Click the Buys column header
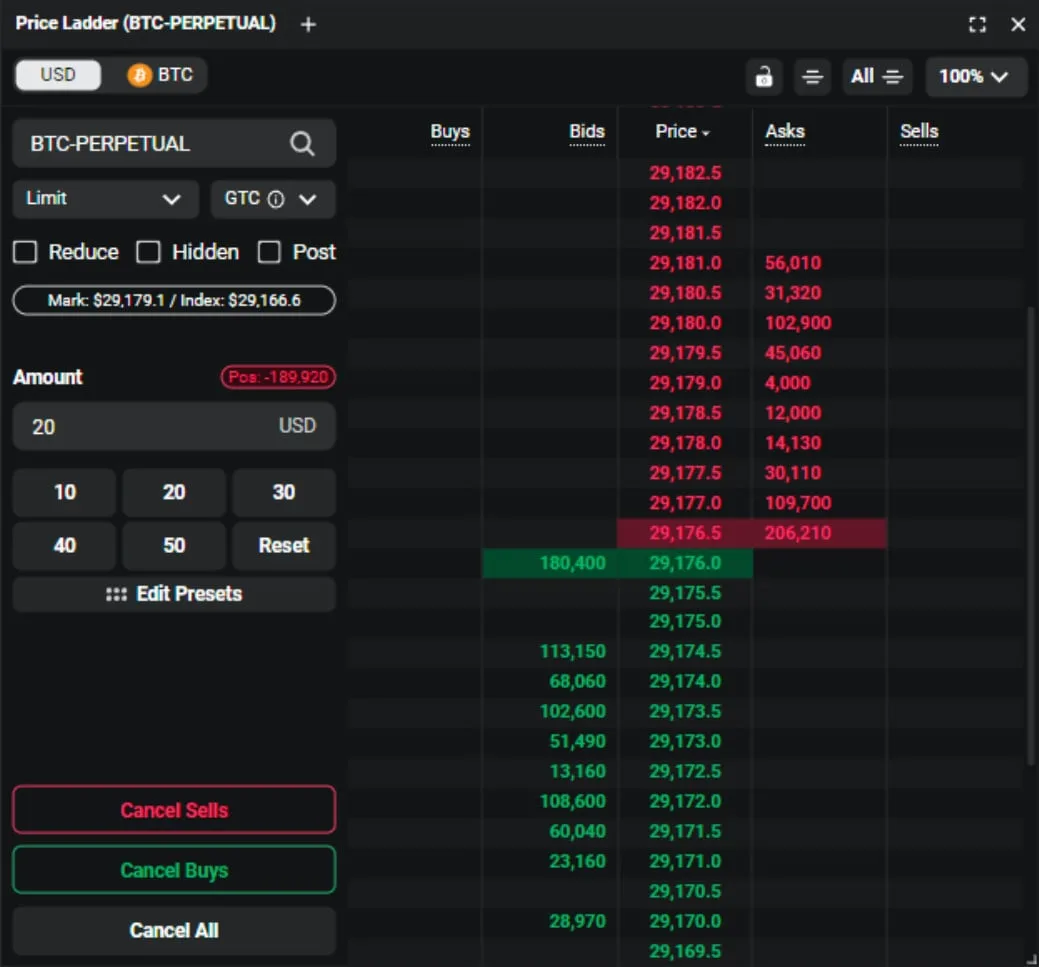Image resolution: width=1039 pixels, height=967 pixels. [450, 131]
